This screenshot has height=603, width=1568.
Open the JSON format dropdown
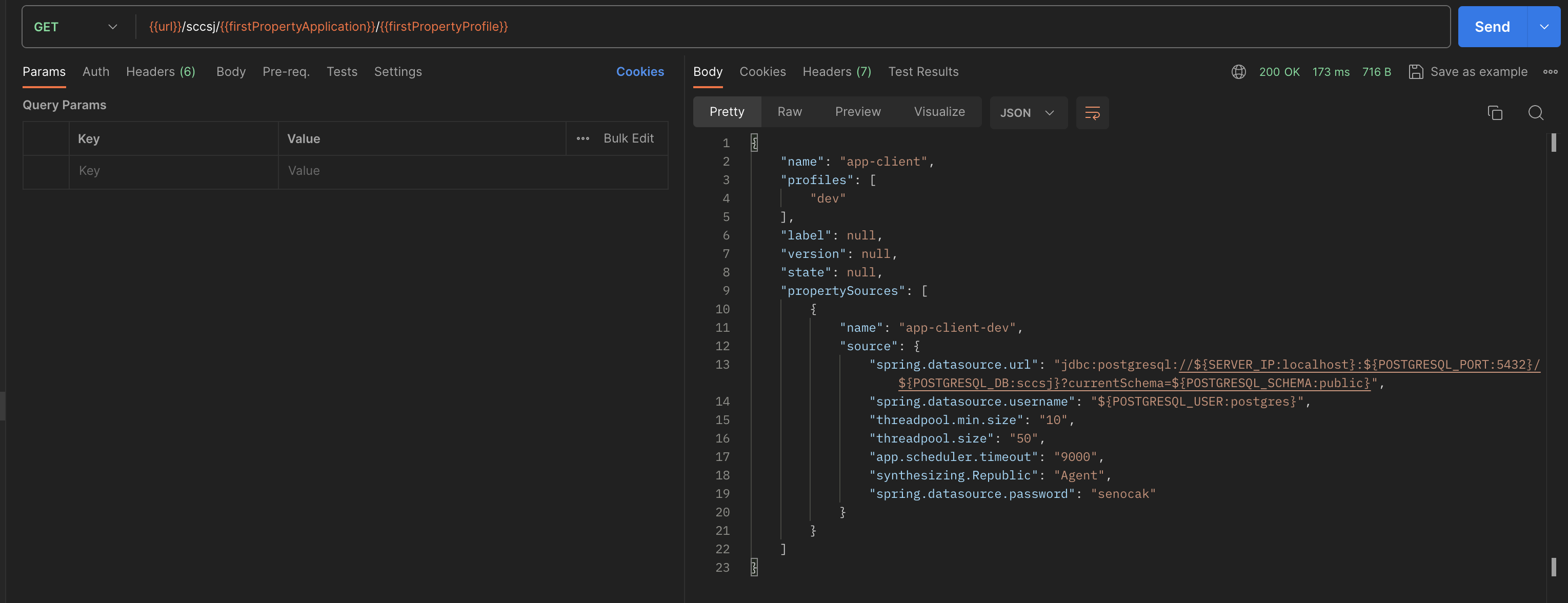(1028, 113)
